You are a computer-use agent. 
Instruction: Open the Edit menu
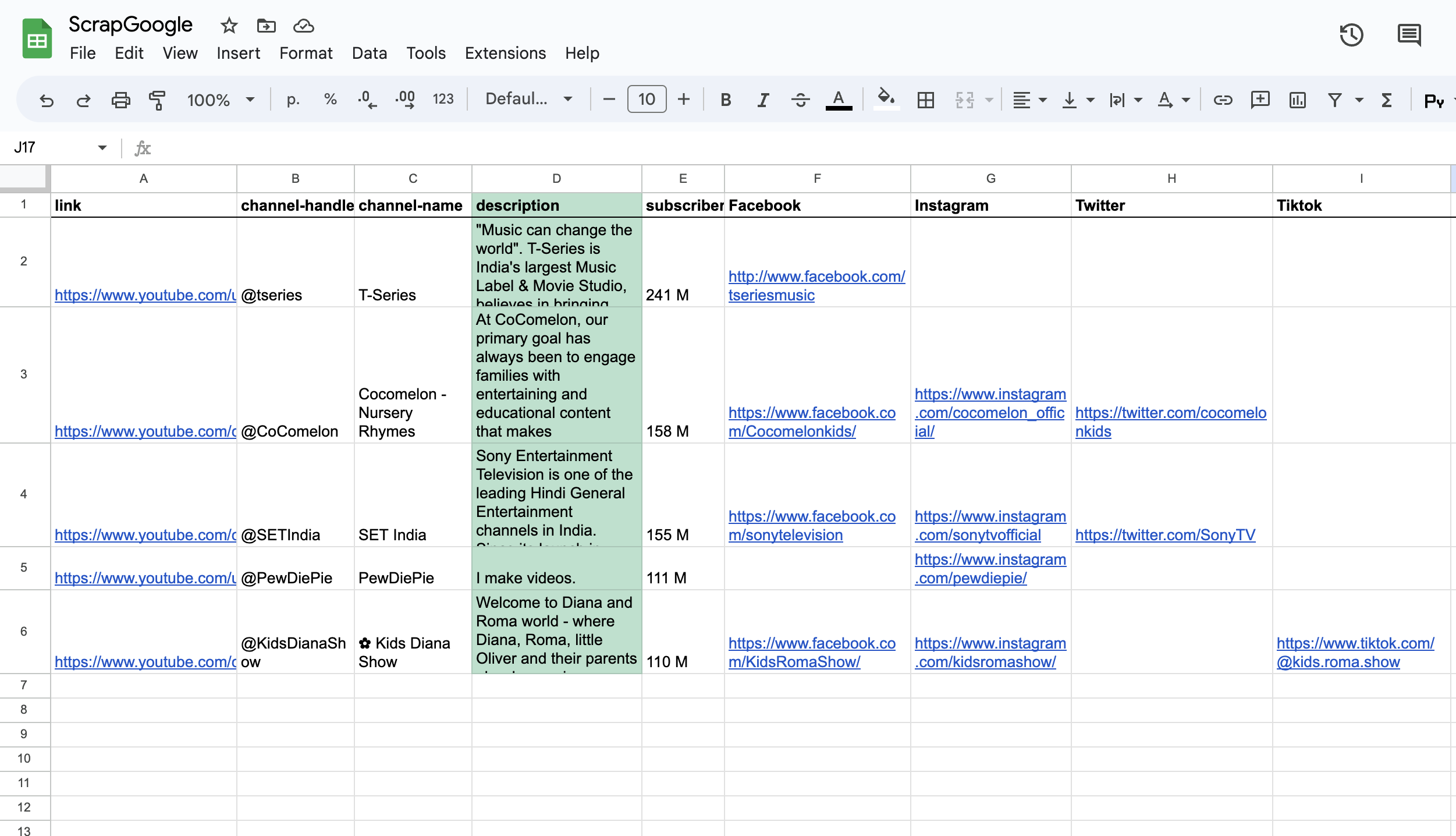(129, 53)
